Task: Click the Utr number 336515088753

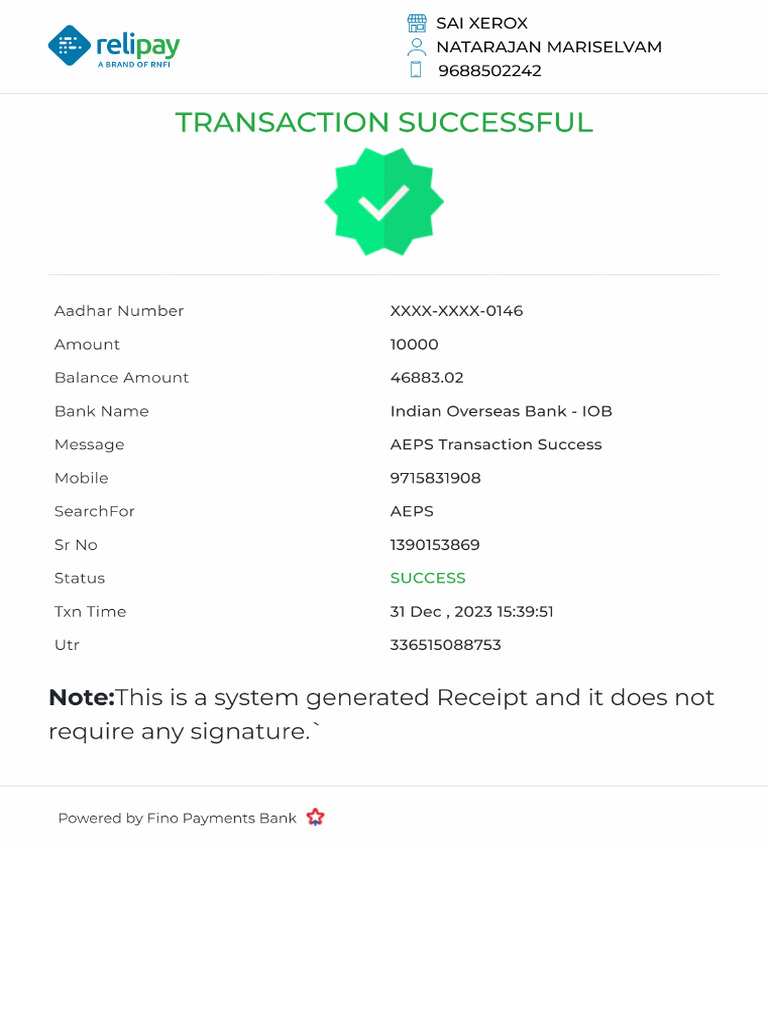Action: pyautogui.click(x=445, y=645)
